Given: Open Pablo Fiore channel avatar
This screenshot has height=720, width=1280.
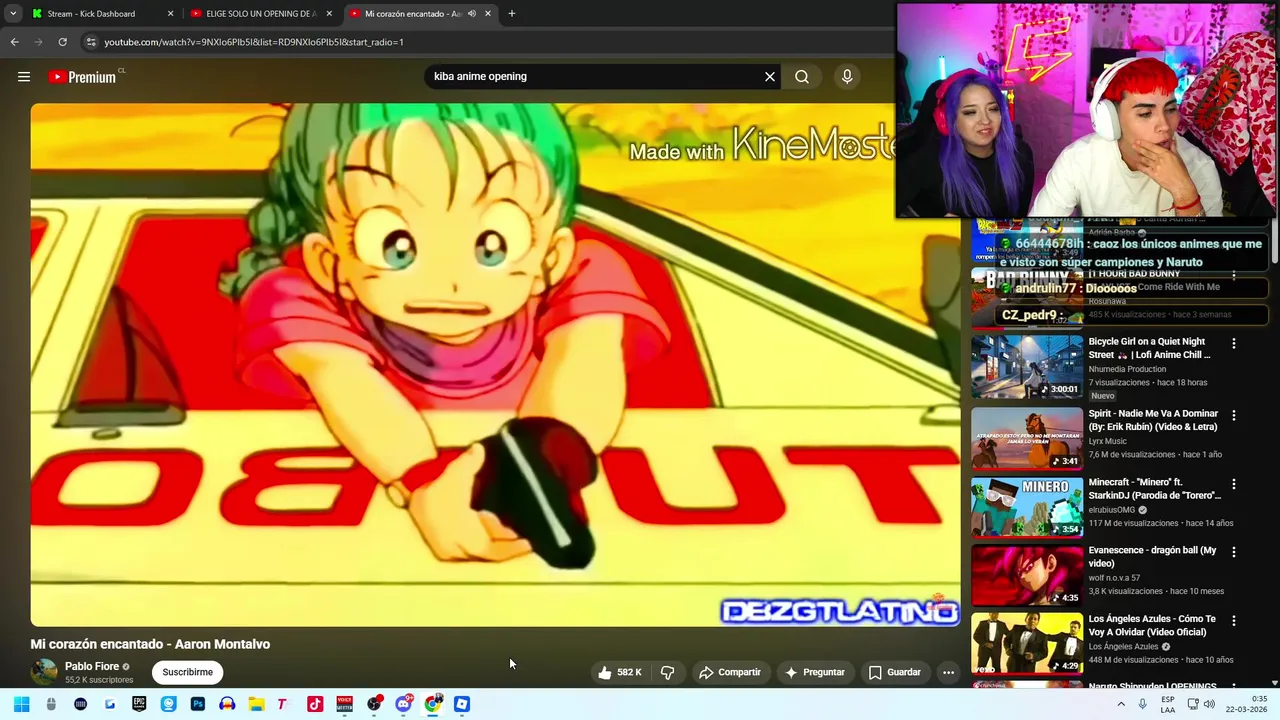Looking at the screenshot, I should click(x=44, y=672).
